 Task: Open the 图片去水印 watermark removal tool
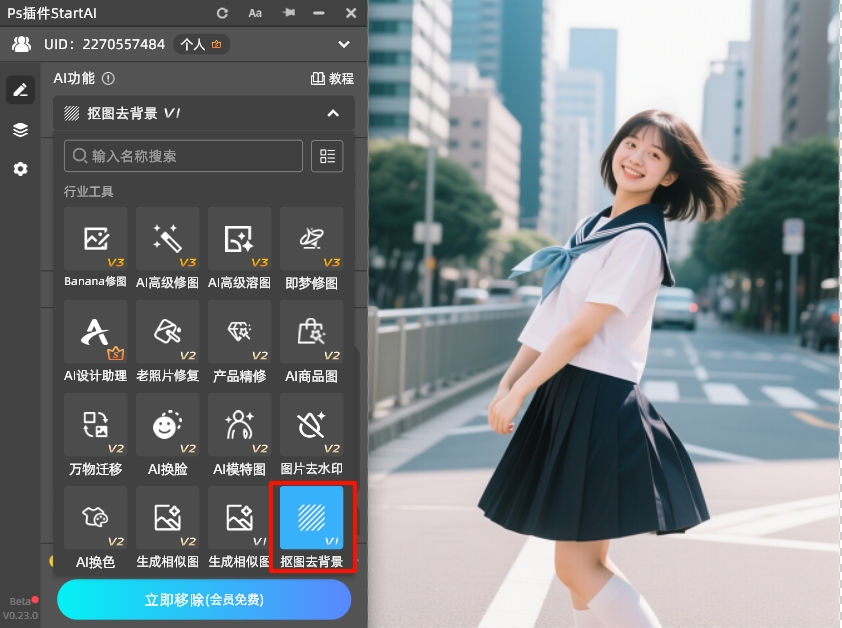tap(311, 427)
